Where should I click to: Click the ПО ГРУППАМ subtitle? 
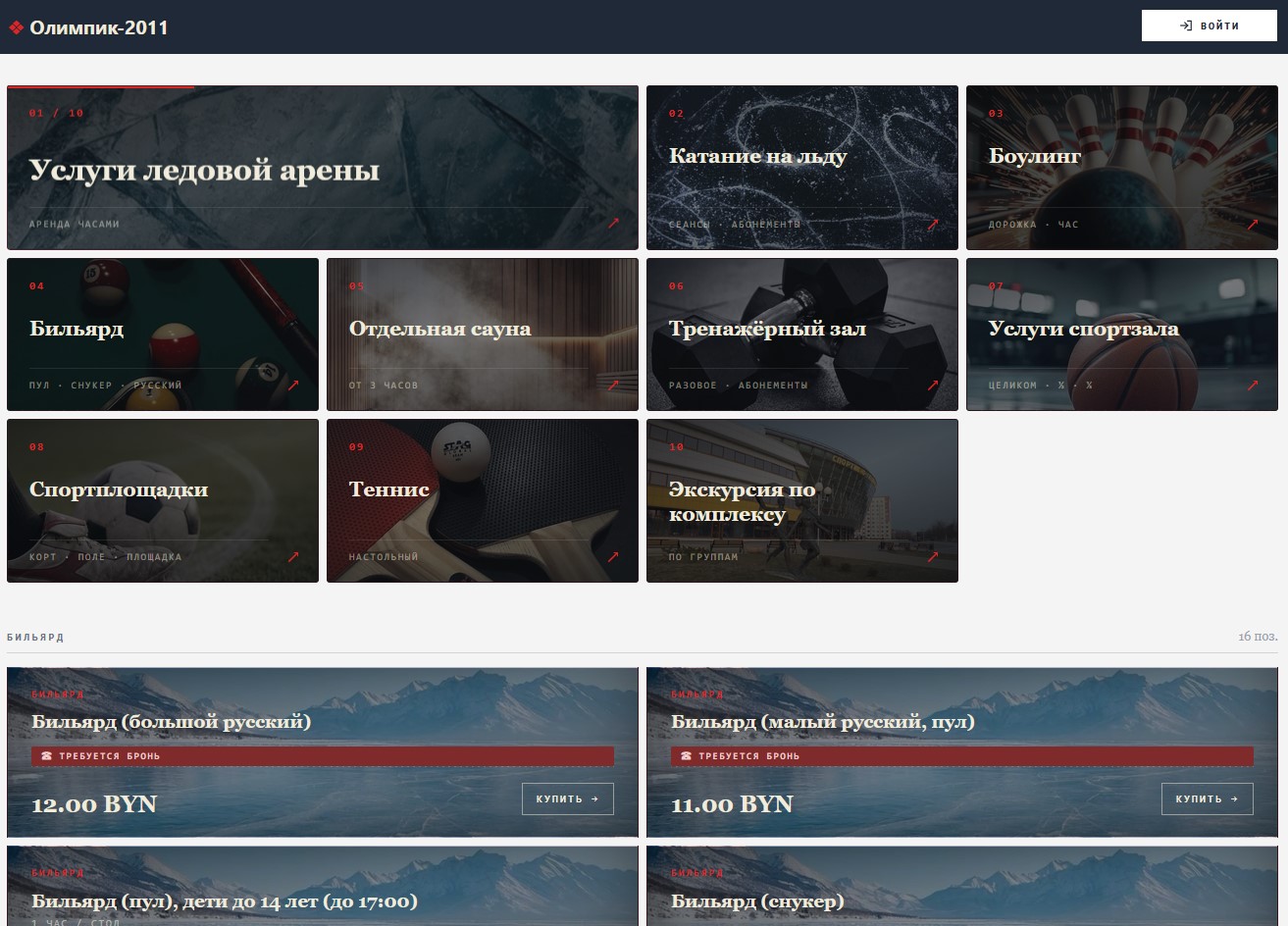click(703, 557)
